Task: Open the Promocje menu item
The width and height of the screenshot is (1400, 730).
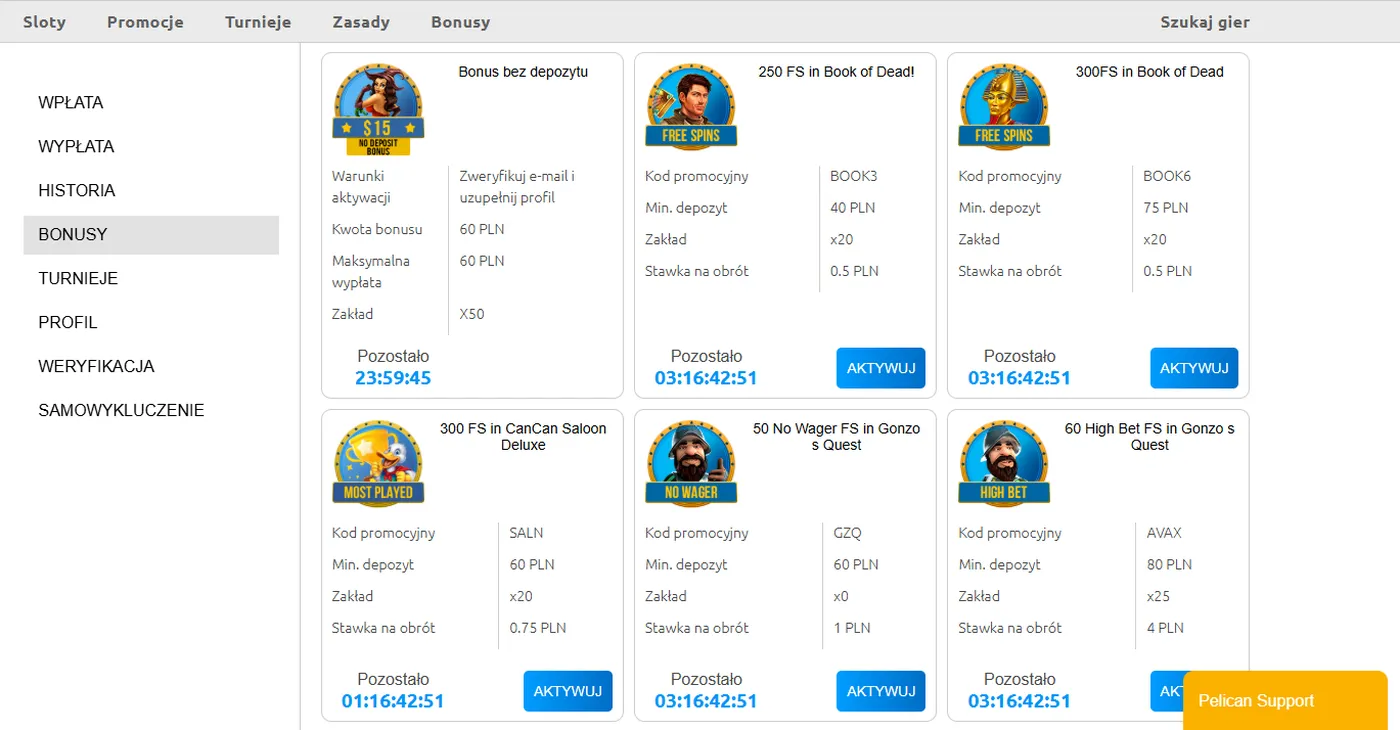Action: pos(145,22)
